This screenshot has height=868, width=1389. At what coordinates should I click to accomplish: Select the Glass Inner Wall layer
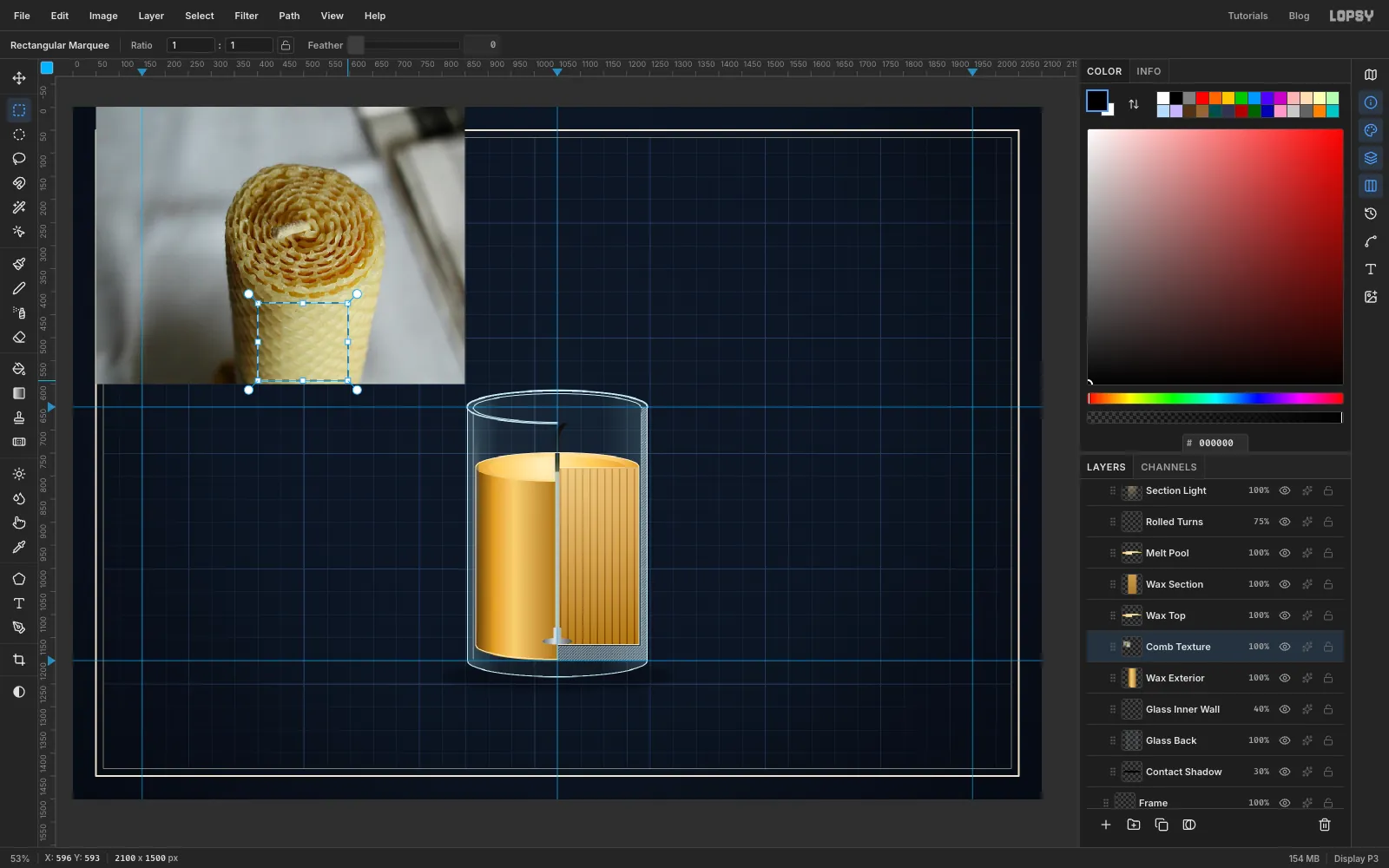[x=1215, y=709]
